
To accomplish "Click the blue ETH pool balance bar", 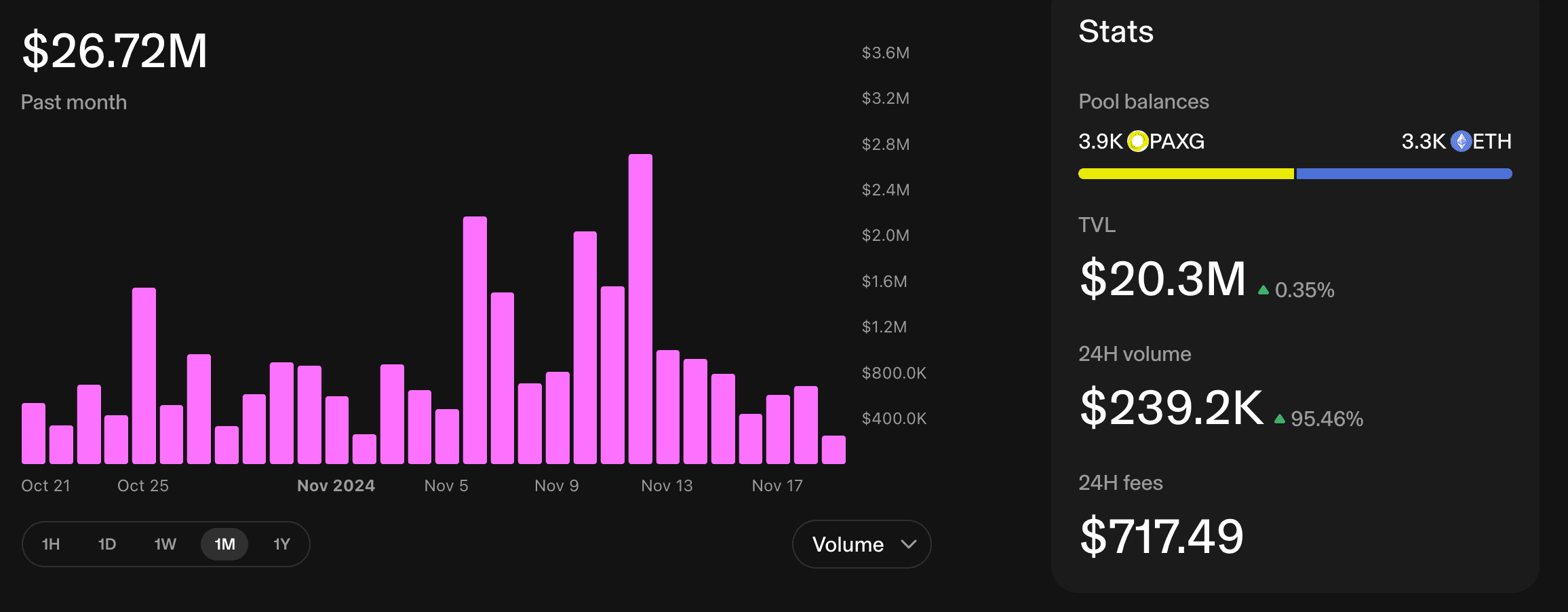I will [1403, 174].
